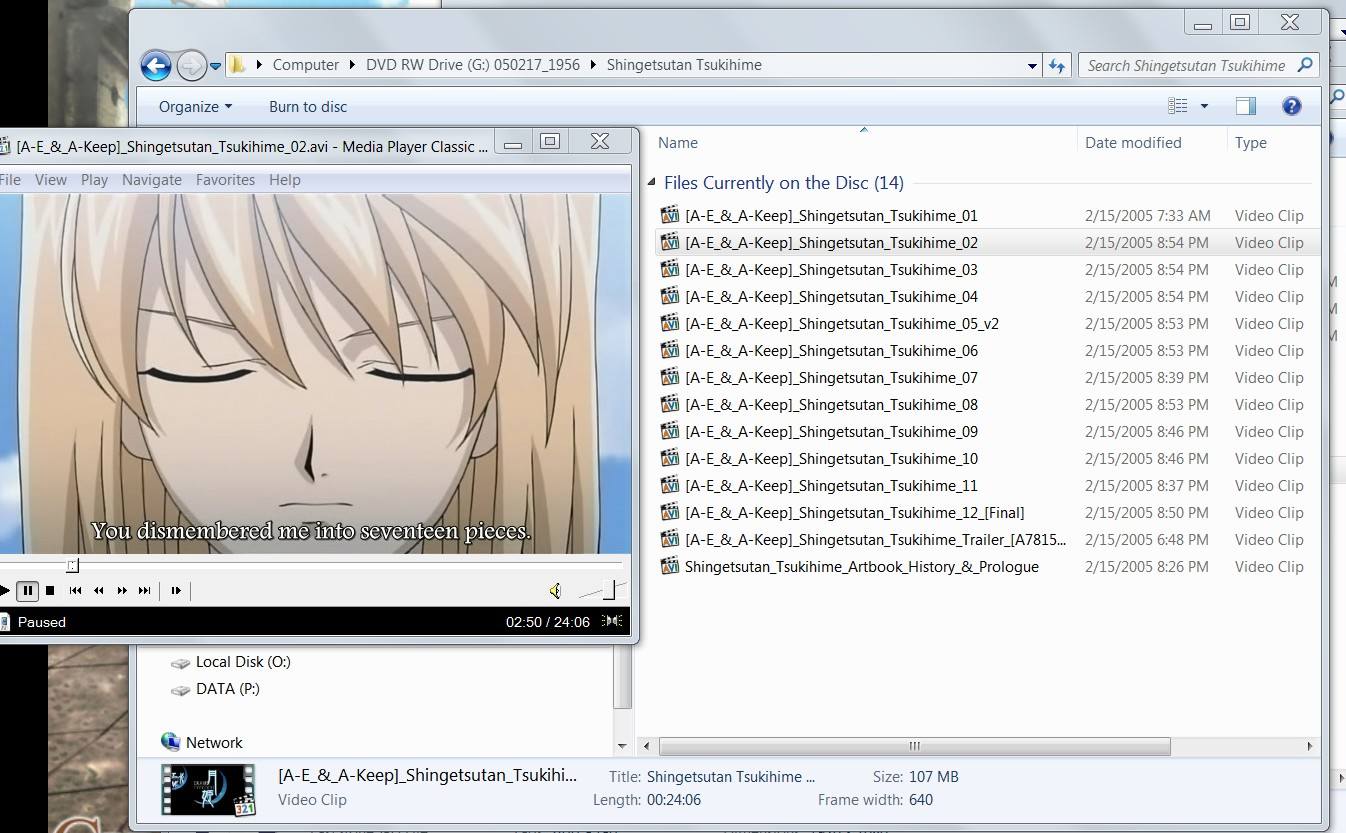The width and height of the screenshot is (1346, 833).
Task: Skip to previous file in Media Player Classic
Action: pyautogui.click(x=75, y=591)
